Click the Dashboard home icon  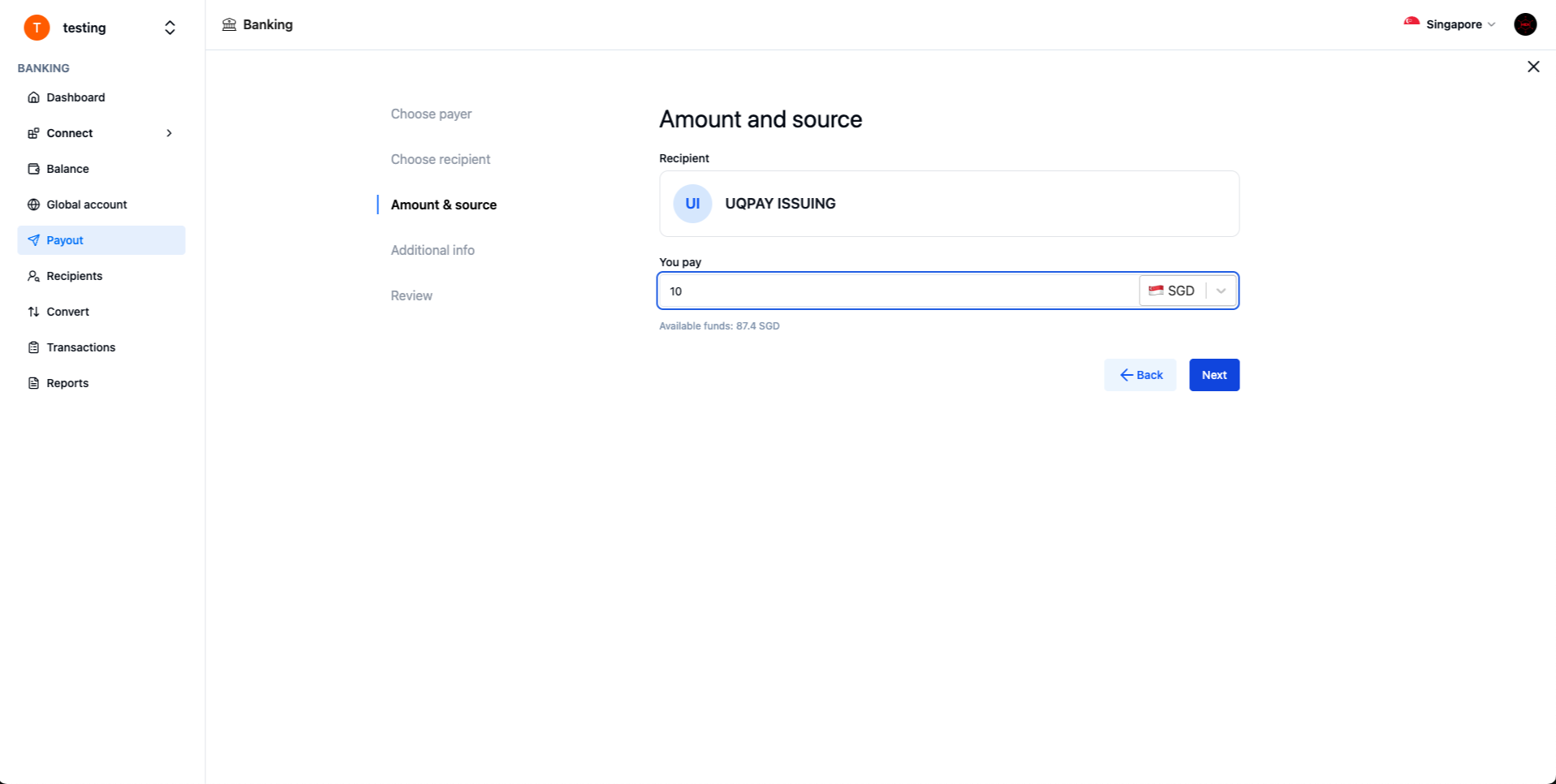tap(33, 97)
